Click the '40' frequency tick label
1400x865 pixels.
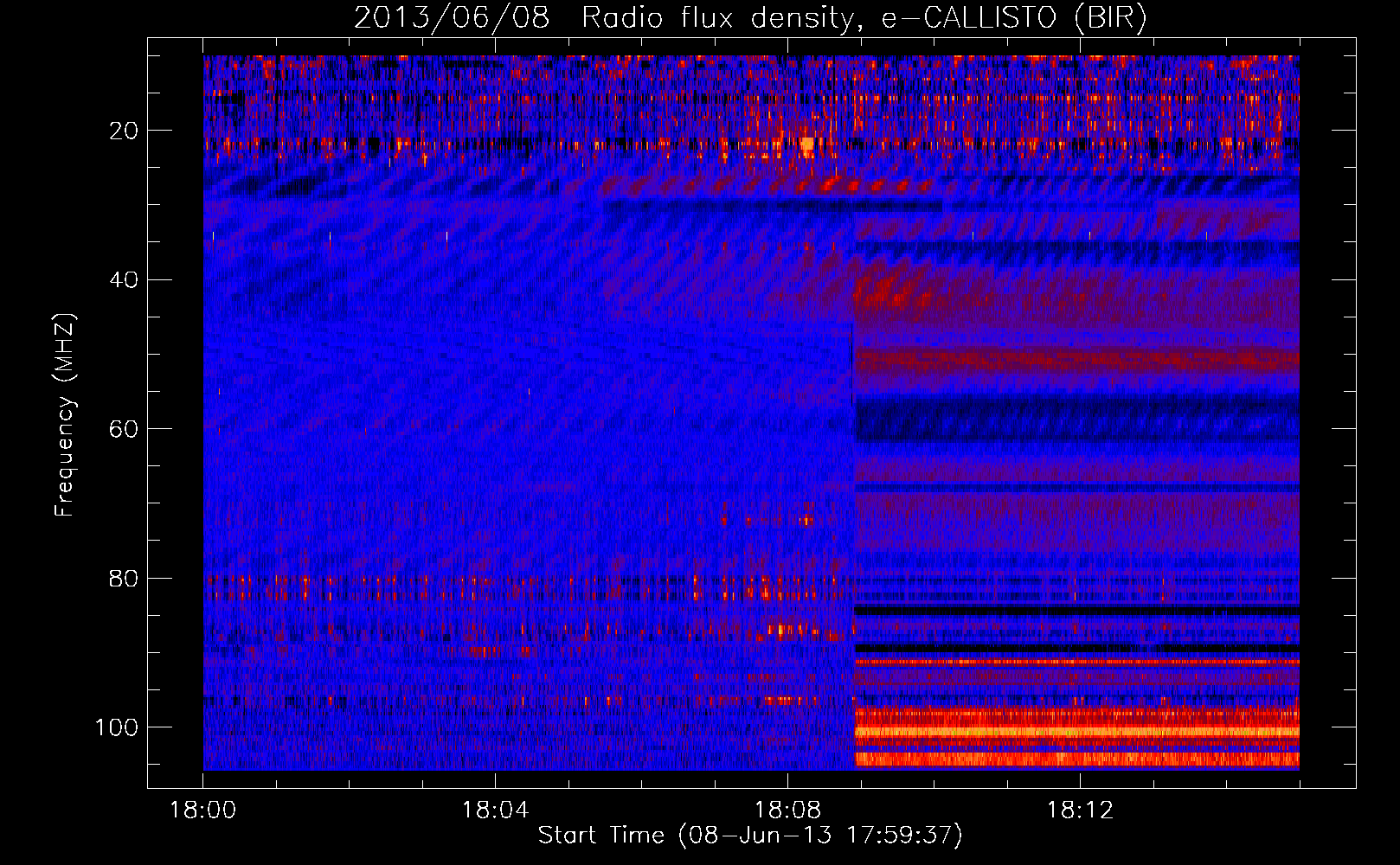coord(124,279)
